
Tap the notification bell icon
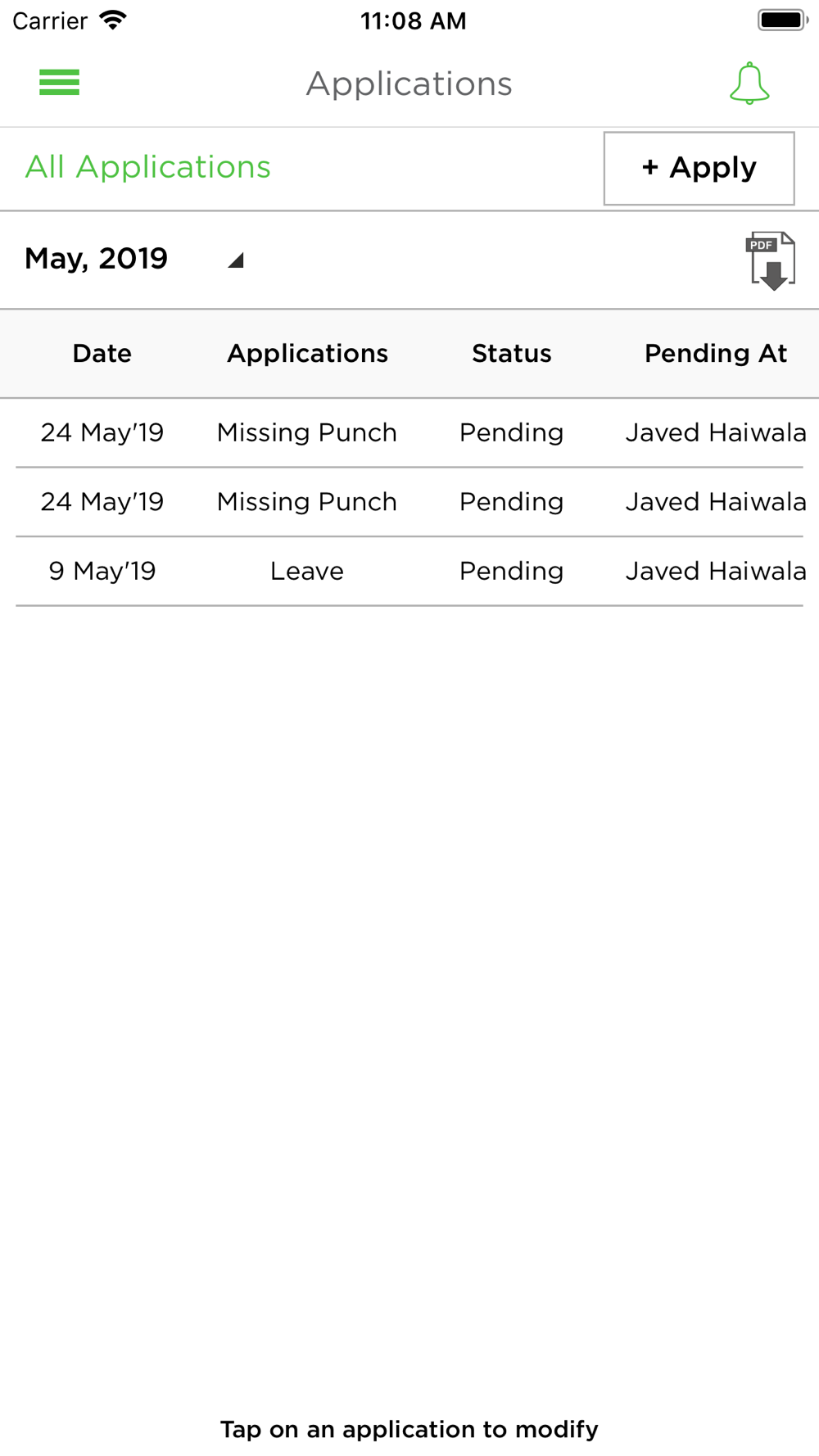tap(749, 84)
